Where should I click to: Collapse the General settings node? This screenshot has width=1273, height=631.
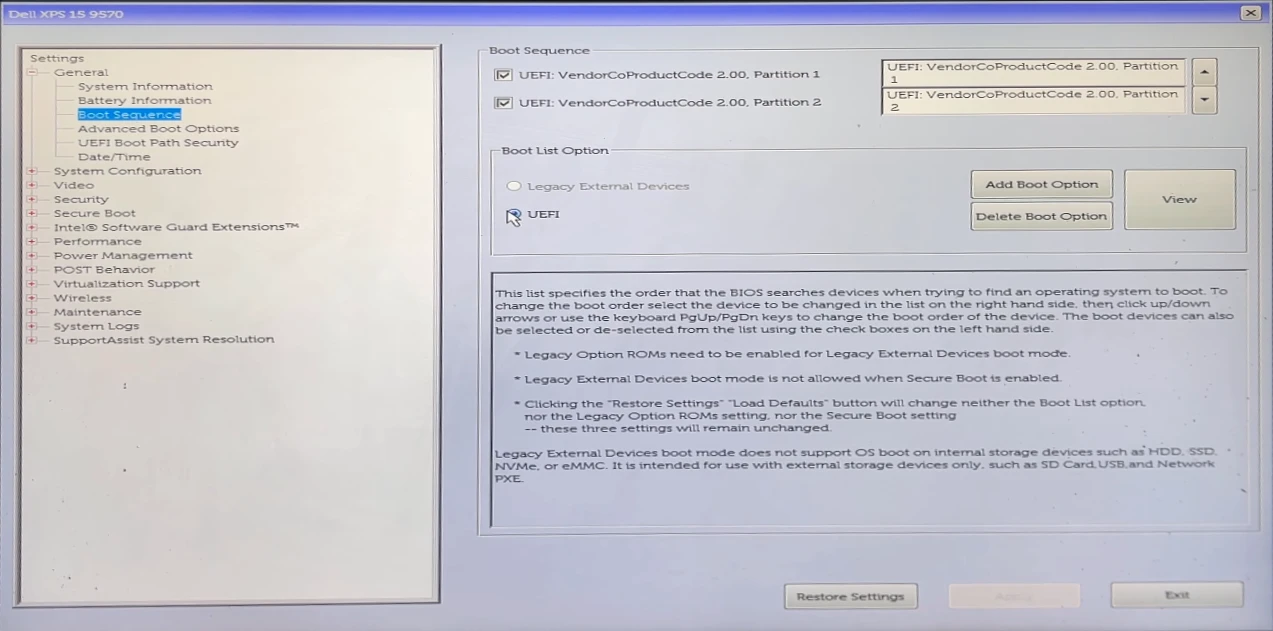click(32, 73)
